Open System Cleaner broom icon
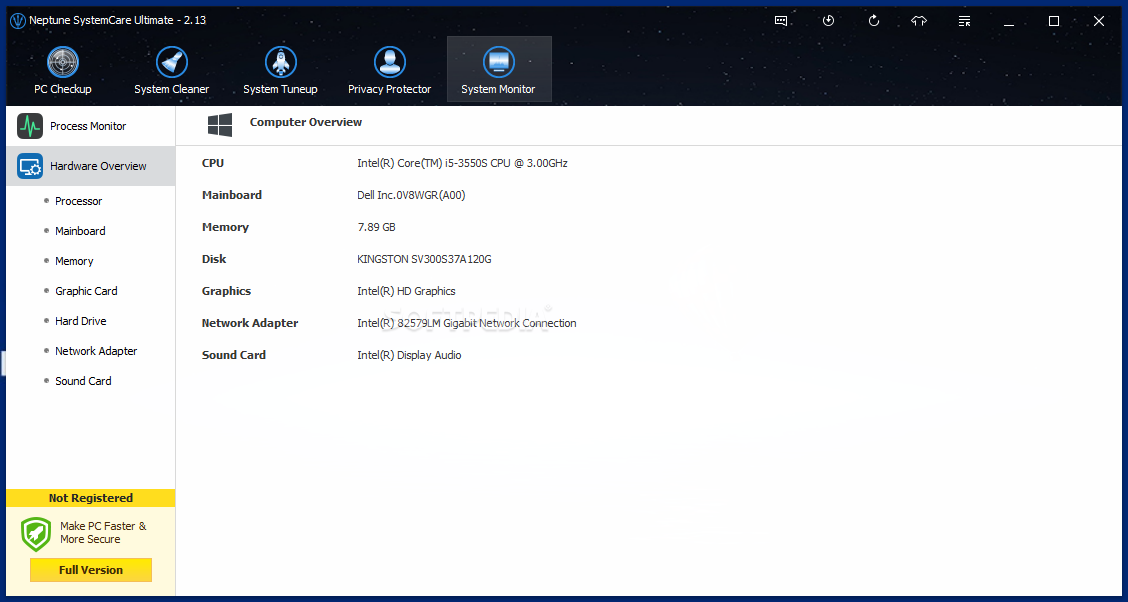The height and width of the screenshot is (602, 1128). point(172,63)
